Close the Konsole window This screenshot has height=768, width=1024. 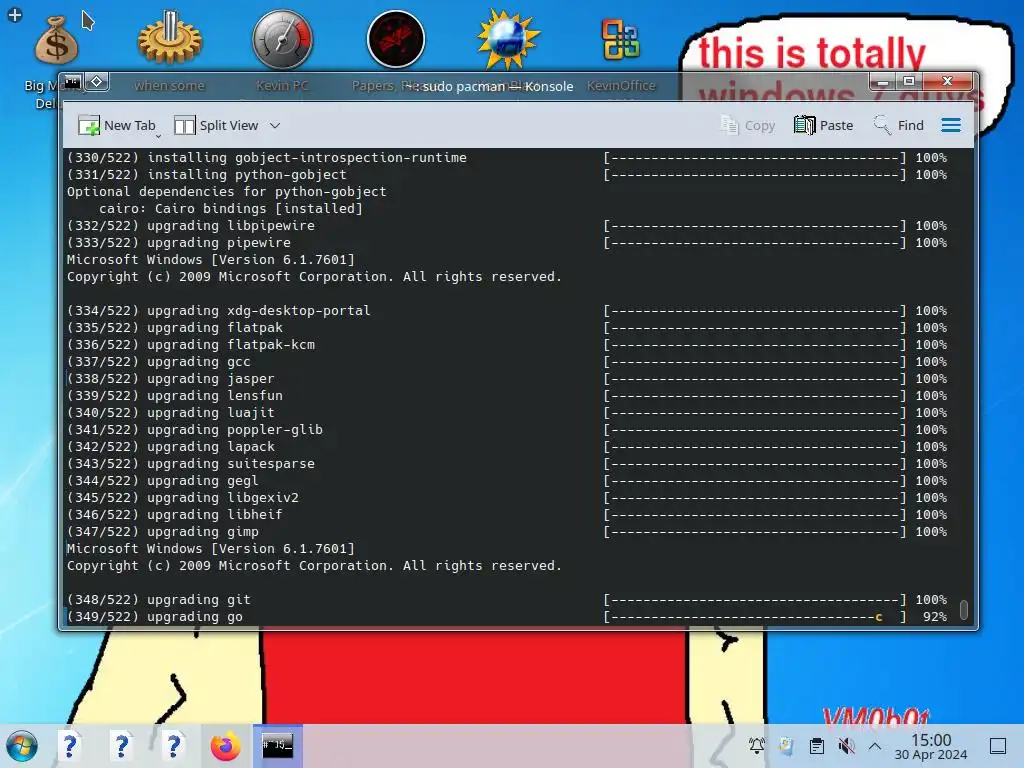(948, 82)
